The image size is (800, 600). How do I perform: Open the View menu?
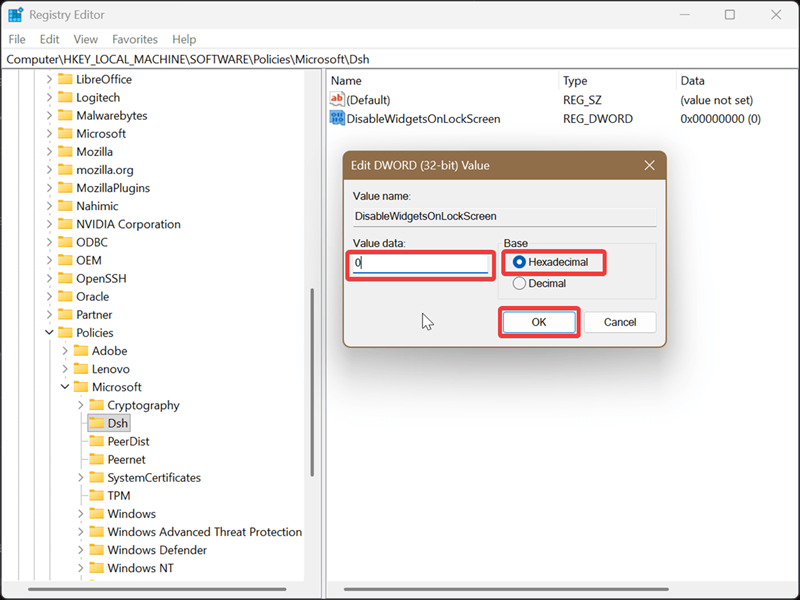point(85,39)
